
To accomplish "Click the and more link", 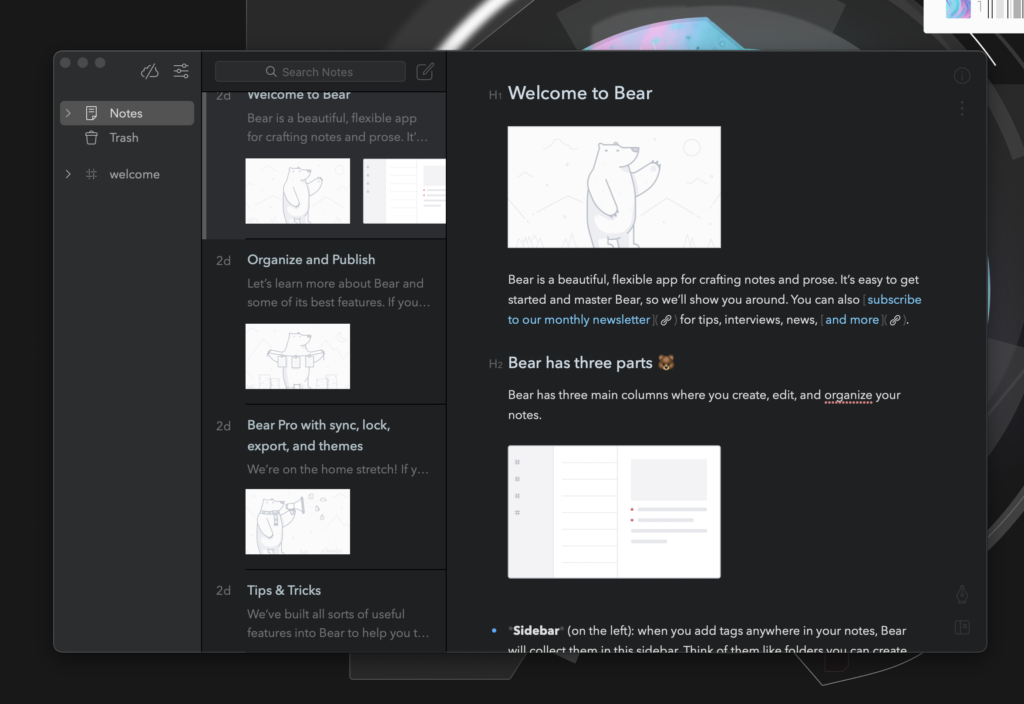I will point(851,319).
